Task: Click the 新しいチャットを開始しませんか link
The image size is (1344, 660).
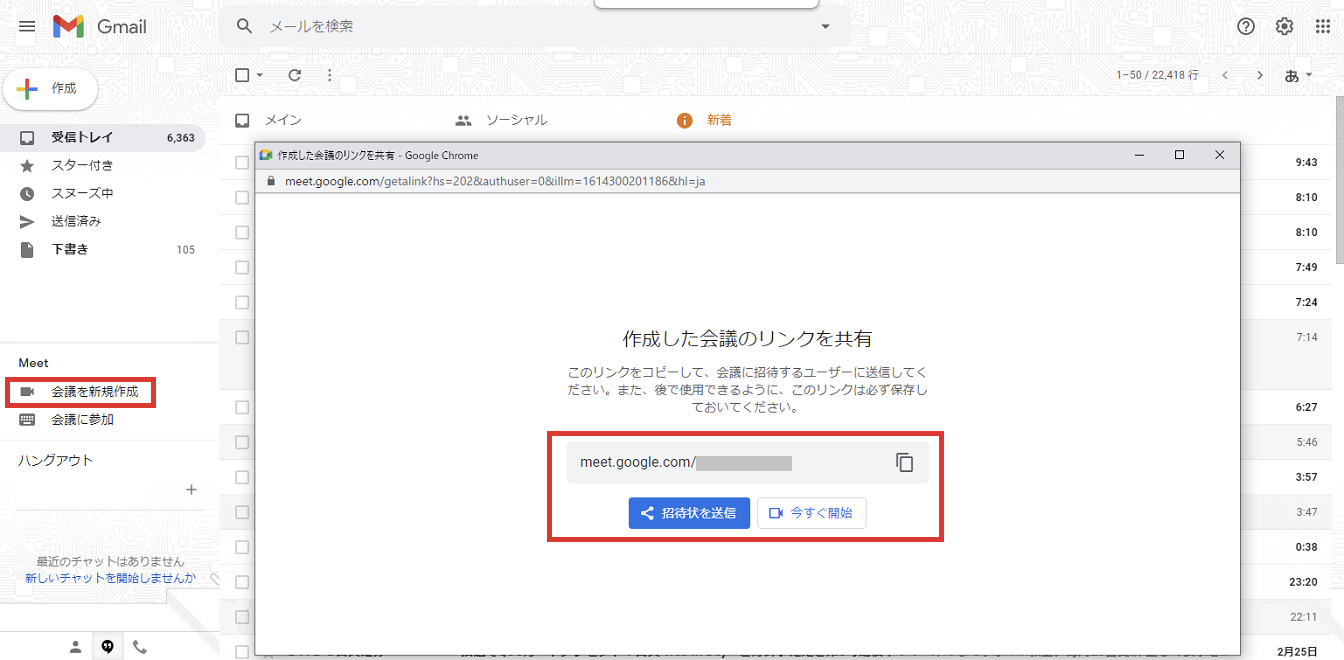Action: 110,577
